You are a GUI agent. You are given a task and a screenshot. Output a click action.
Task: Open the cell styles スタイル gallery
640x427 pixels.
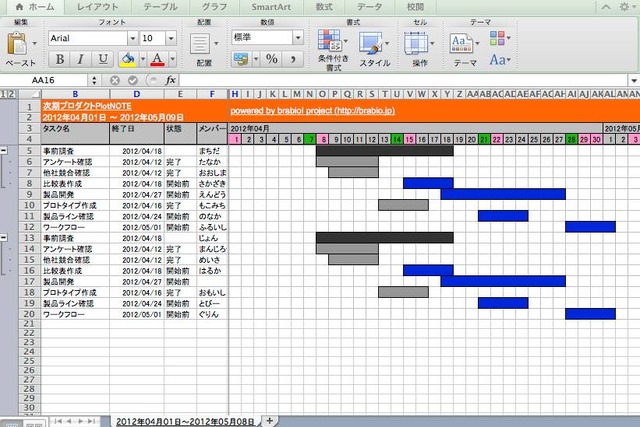click(373, 43)
